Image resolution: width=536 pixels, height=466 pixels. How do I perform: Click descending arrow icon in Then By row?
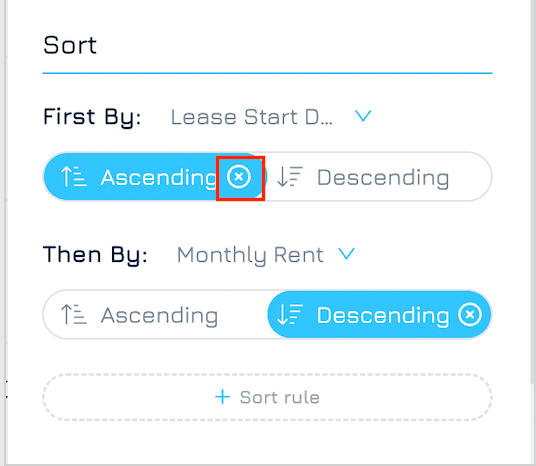pos(290,315)
